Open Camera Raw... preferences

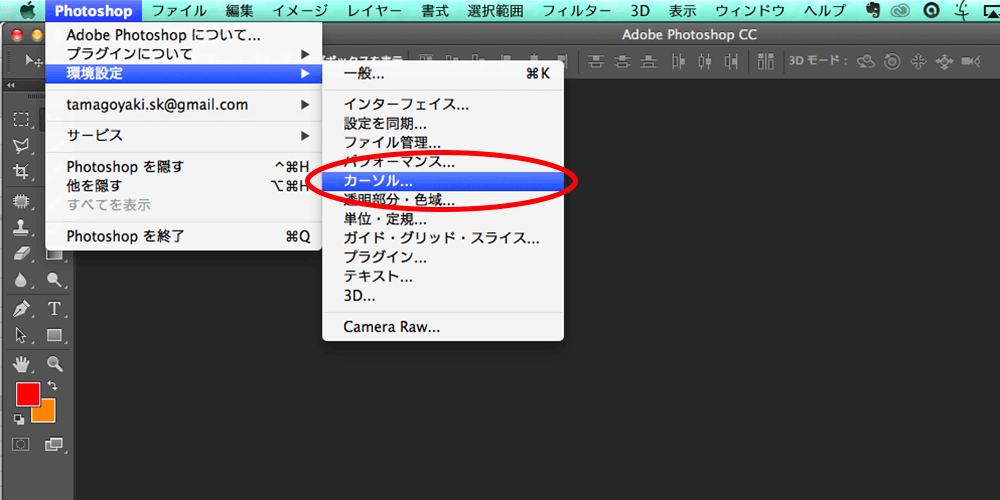coord(443,328)
